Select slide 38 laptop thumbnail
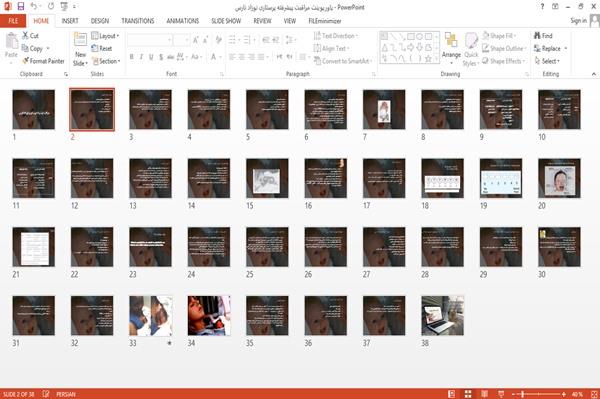Image resolution: width=600 pixels, height=399 pixels. (442, 316)
